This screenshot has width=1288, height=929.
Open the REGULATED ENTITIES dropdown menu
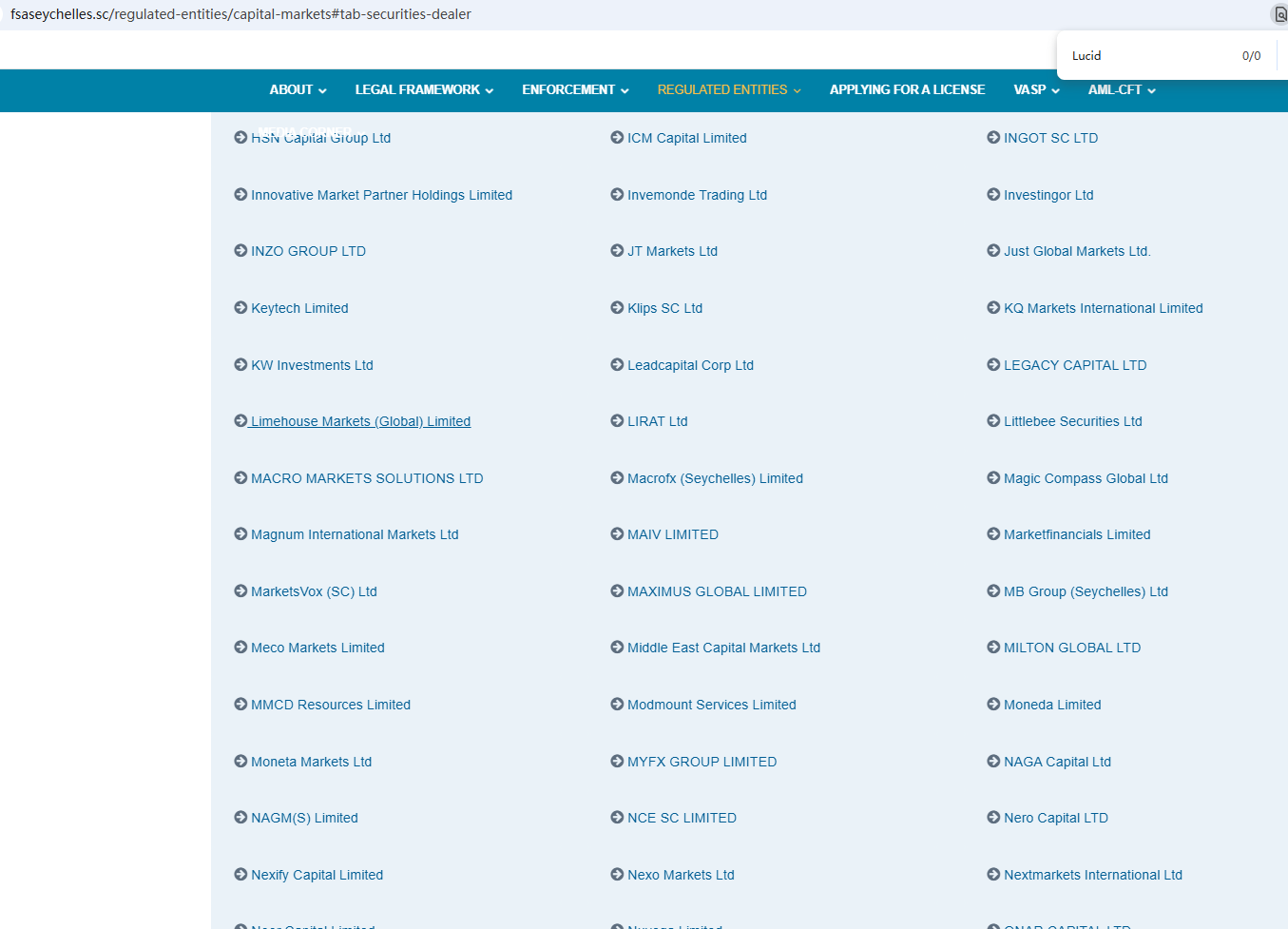pyautogui.click(x=729, y=90)
